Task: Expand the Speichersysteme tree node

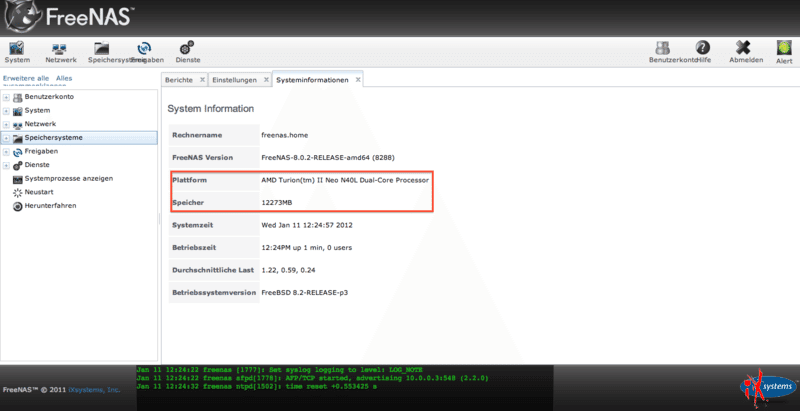Action: 6,138
